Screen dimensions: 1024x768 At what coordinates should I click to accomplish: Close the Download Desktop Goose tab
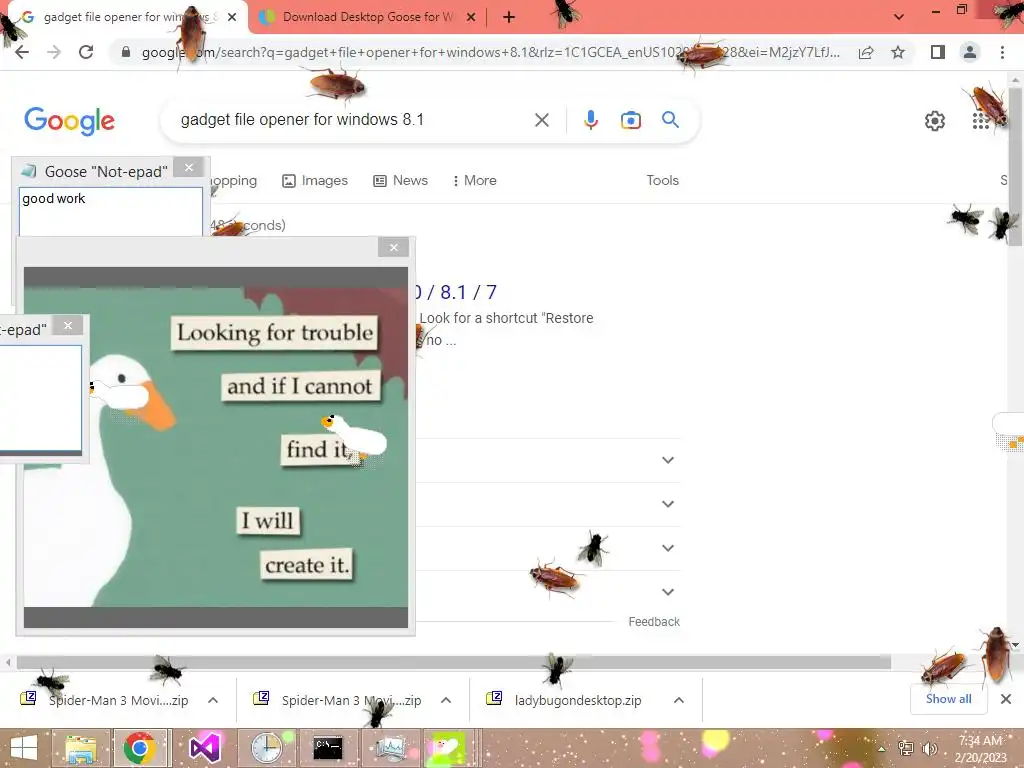tap(471, 17)
